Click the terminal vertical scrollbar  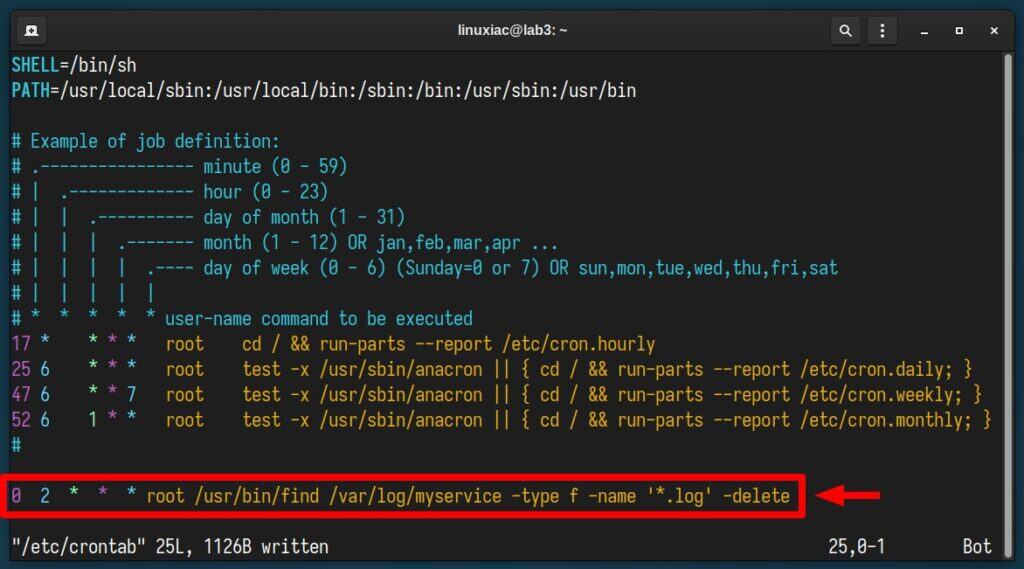click(1008, 306)
